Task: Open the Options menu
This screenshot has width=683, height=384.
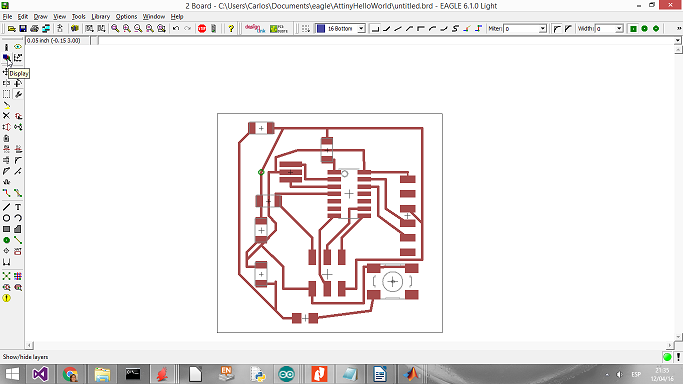Action: (x=126, y=17)
